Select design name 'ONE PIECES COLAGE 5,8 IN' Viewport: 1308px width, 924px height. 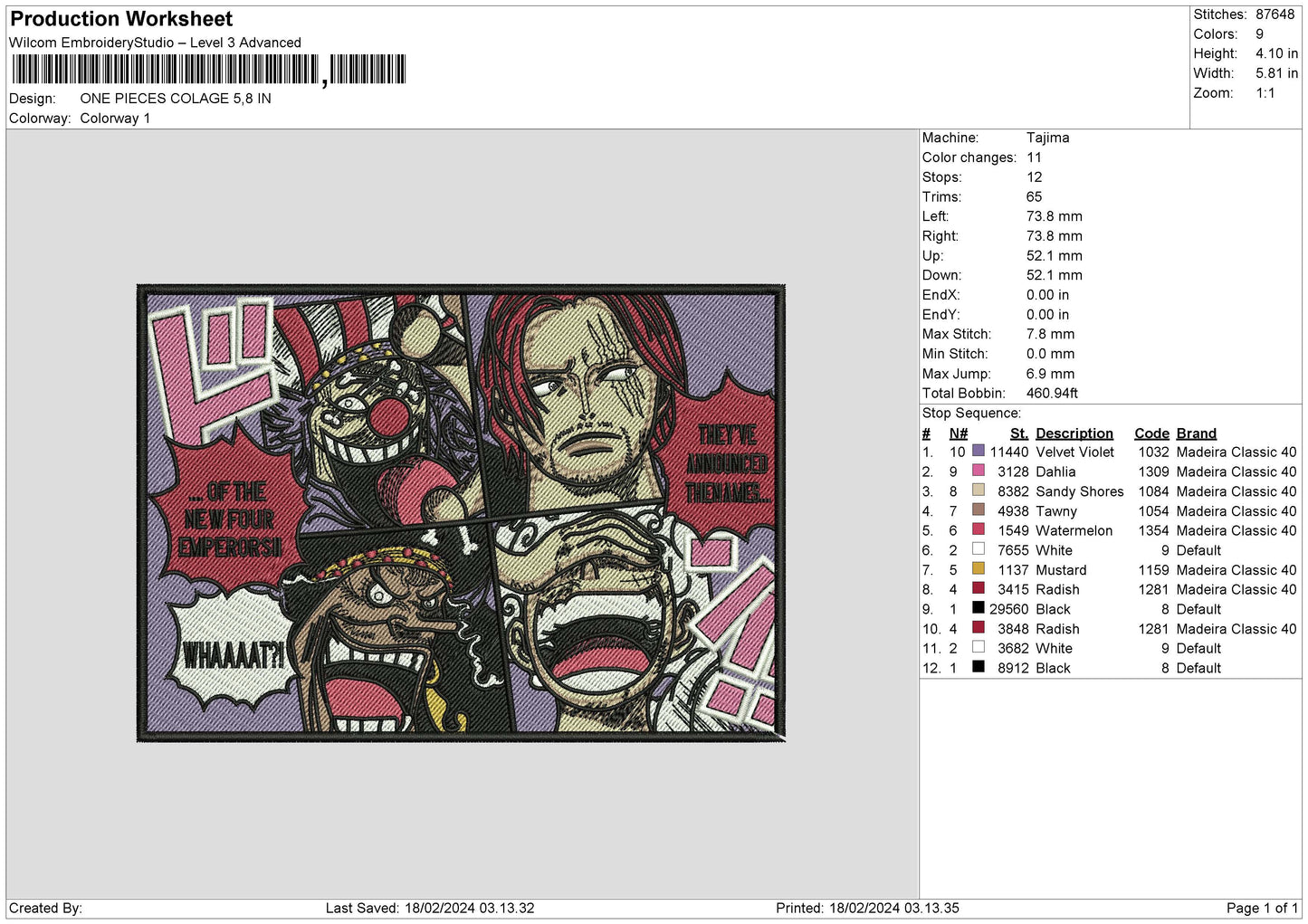tap(176, 99)
